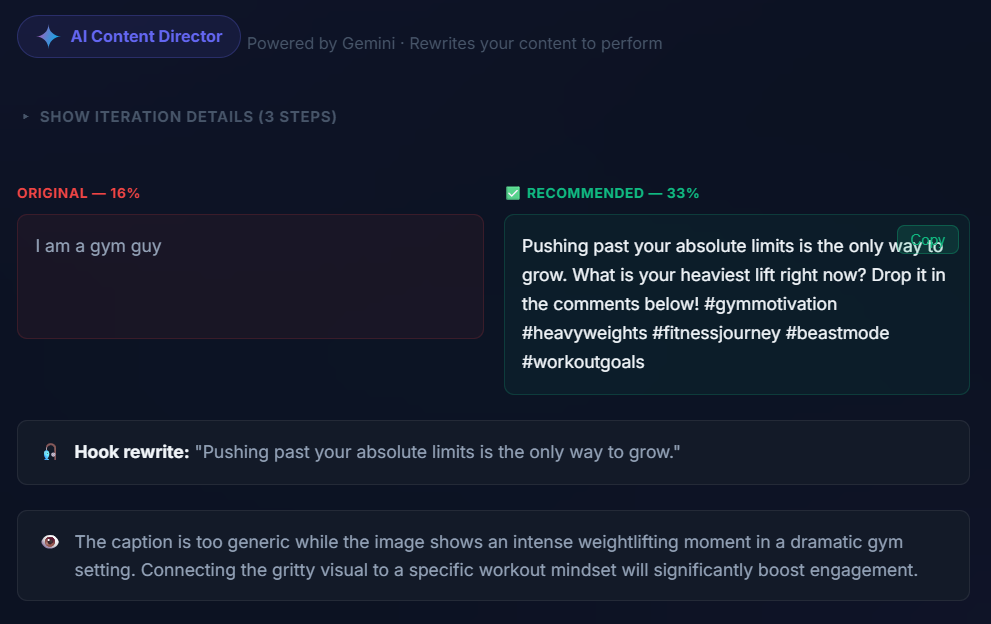This screenshot has width=991, height=624.
Task: Click the recommended caption text panel
Action: [x=737, y=304]
